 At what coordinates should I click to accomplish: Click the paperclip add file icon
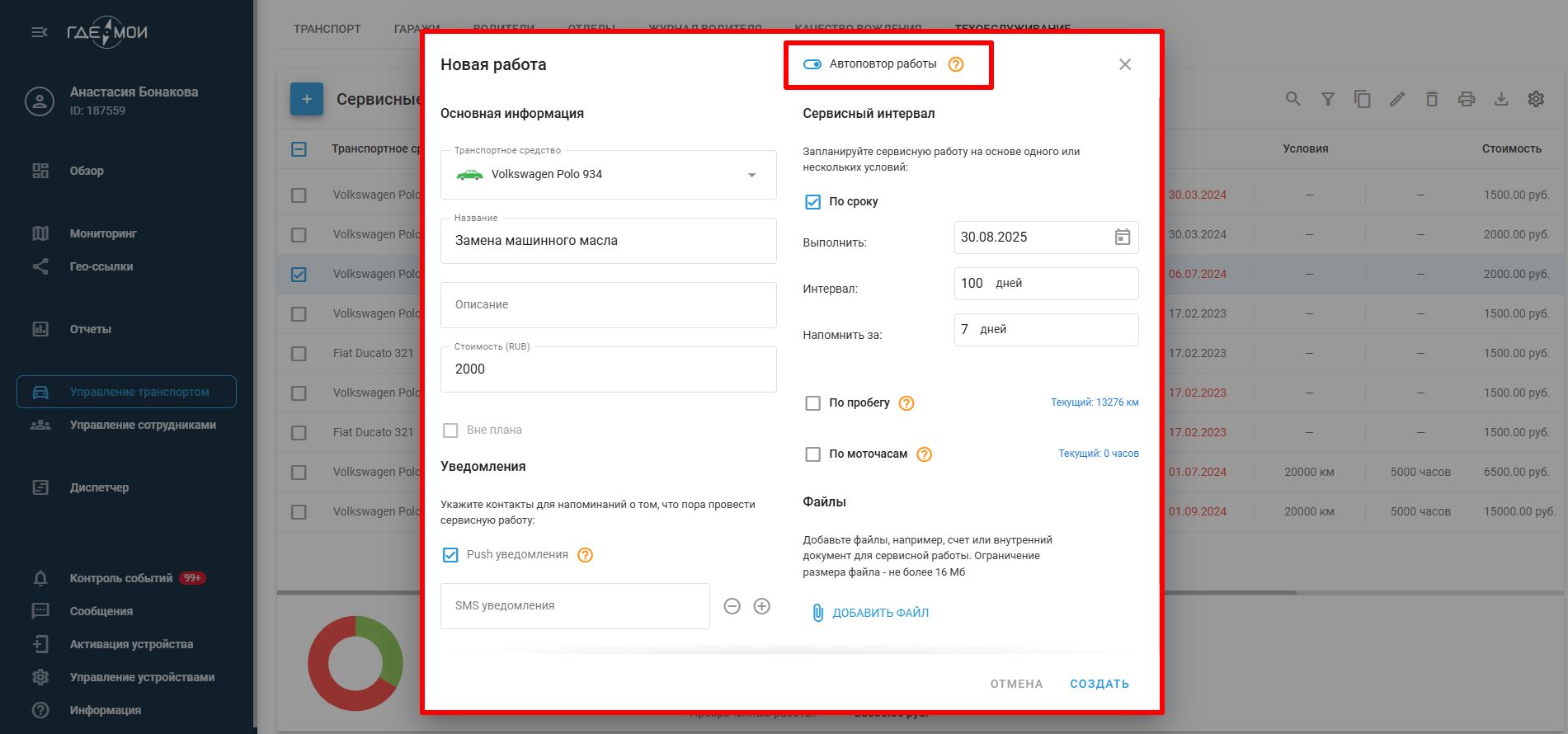coord(817,613)
